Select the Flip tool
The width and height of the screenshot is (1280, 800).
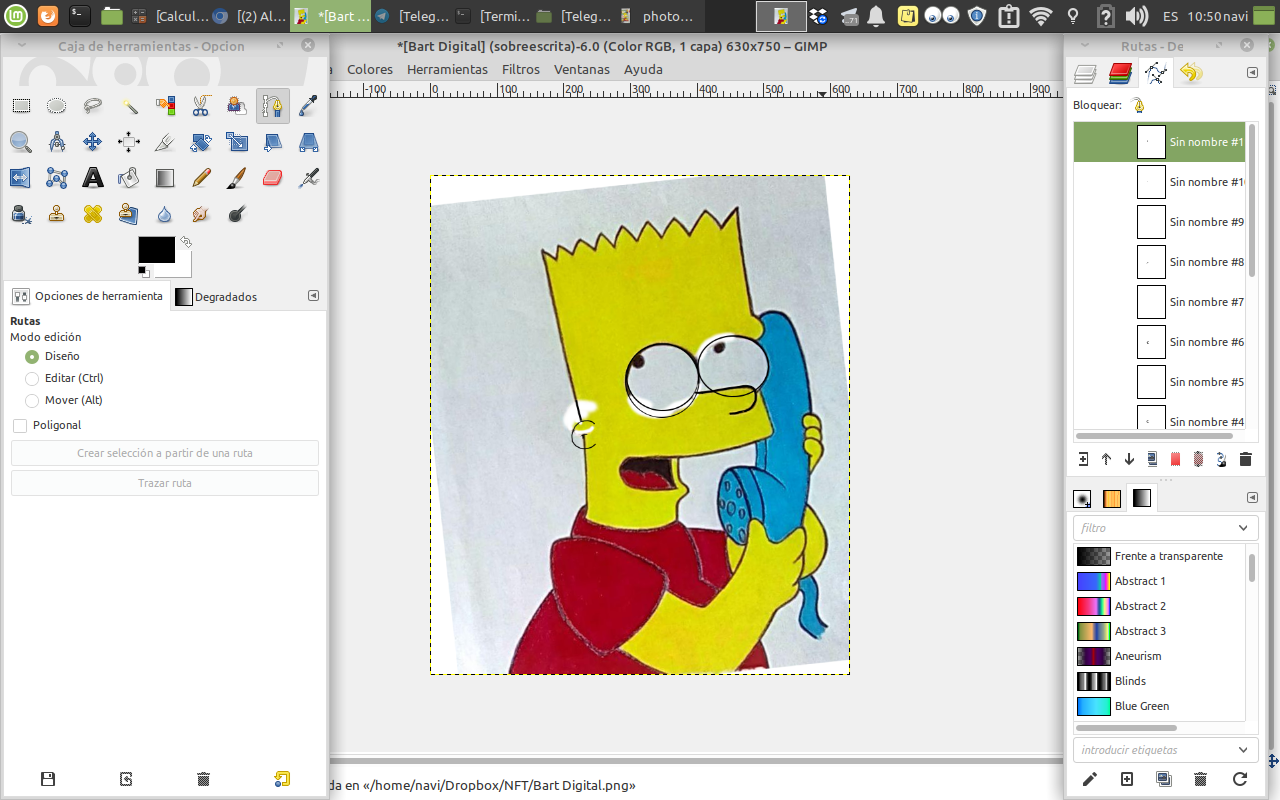21,178
